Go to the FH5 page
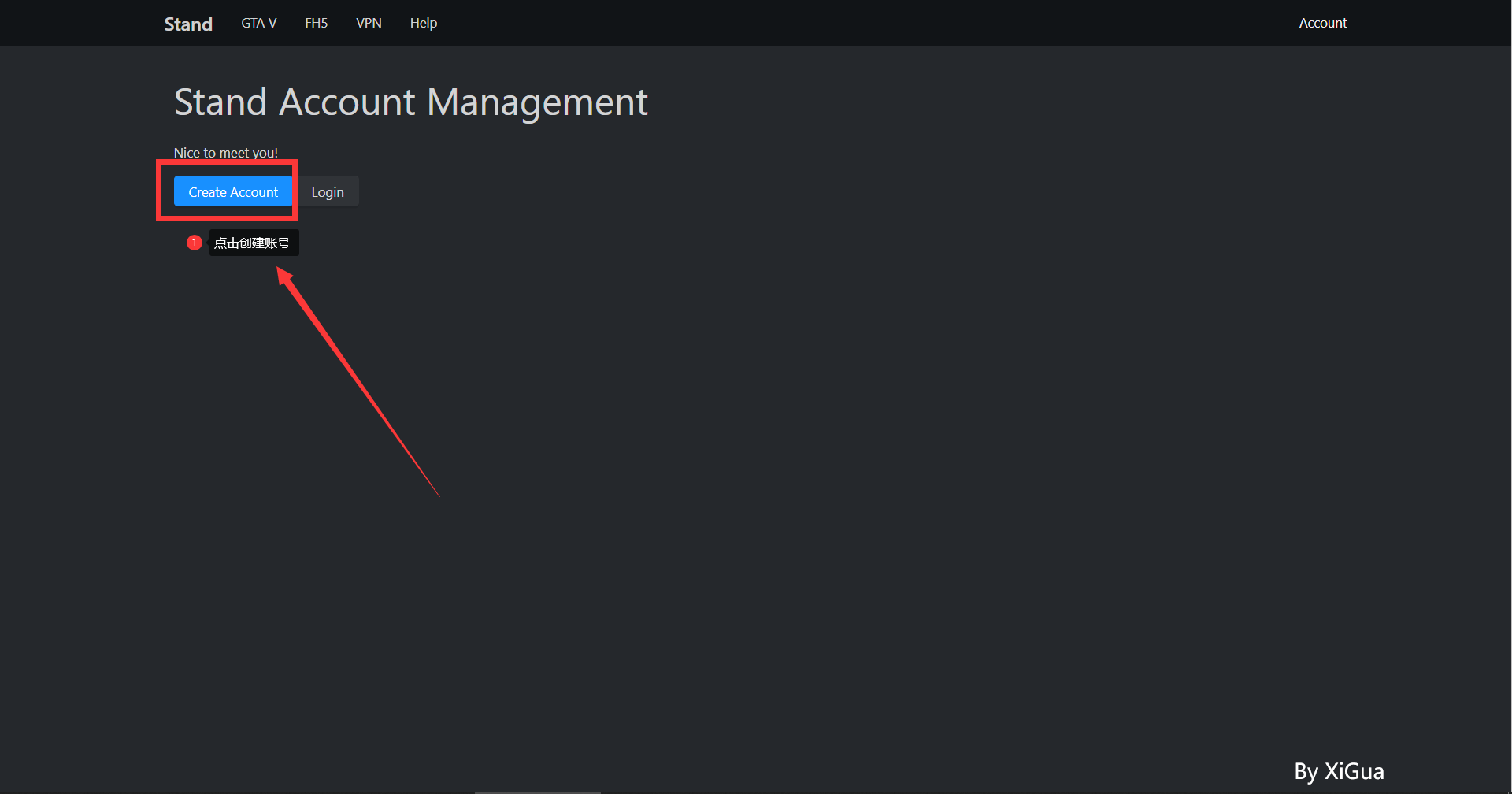The image size is (1512, 794). coord(316,24)
